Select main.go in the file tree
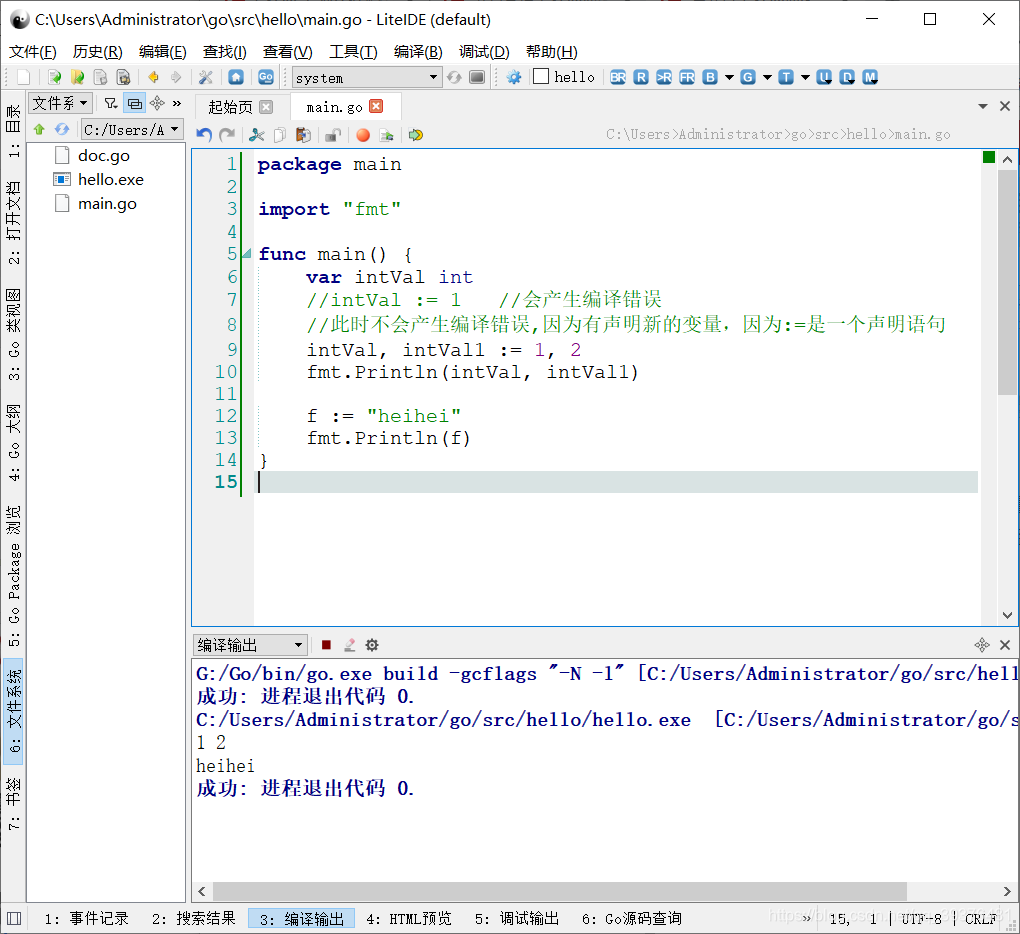1020x934 pixels. click(107, 204)
